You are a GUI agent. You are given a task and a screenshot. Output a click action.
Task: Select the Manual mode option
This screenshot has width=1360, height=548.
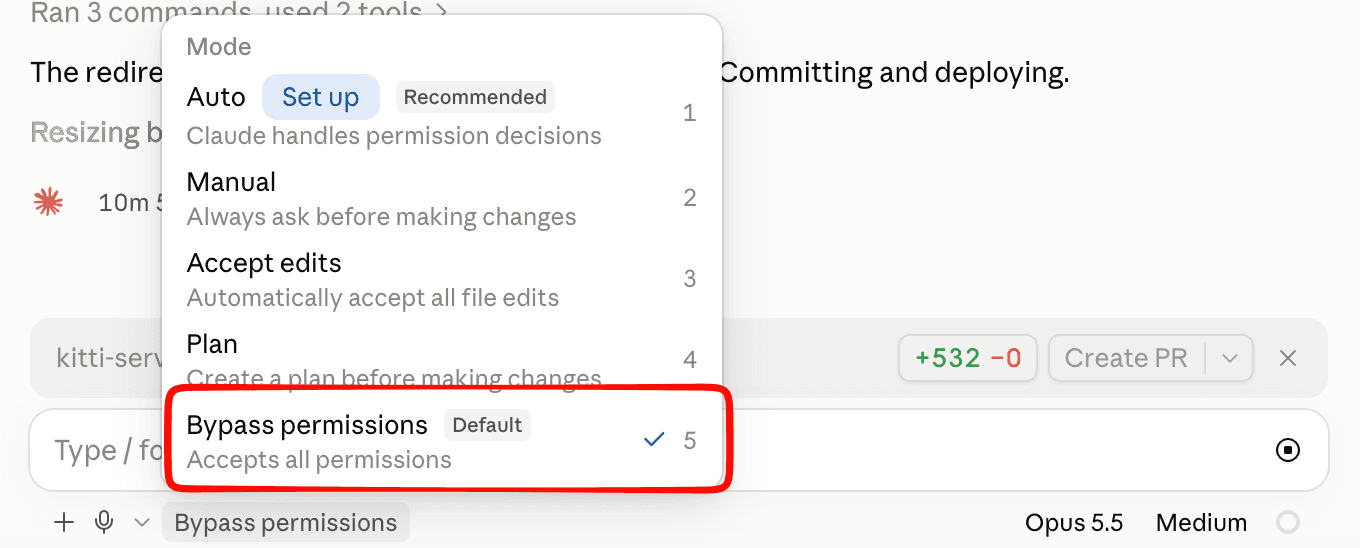(442, 198)
